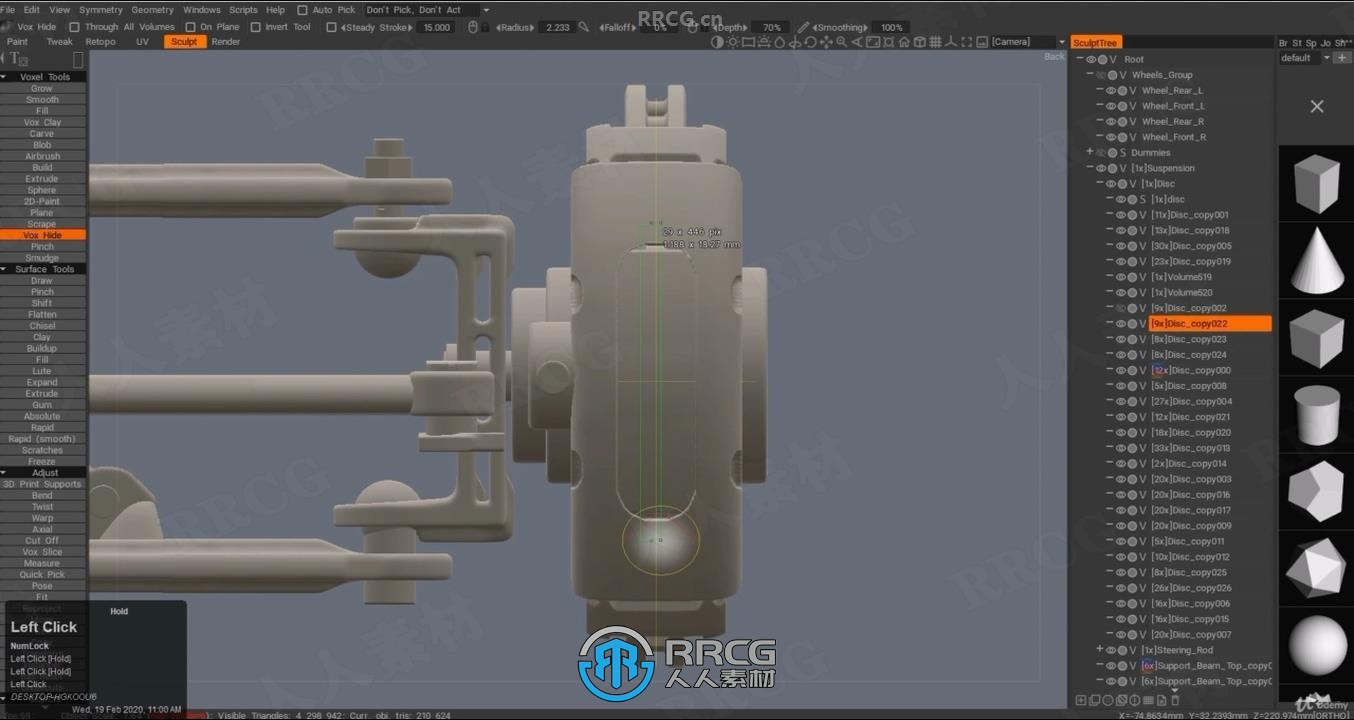Select the Chisel surface tool
This screenshot has height=720, width=1354.
(x=42, y=326)
